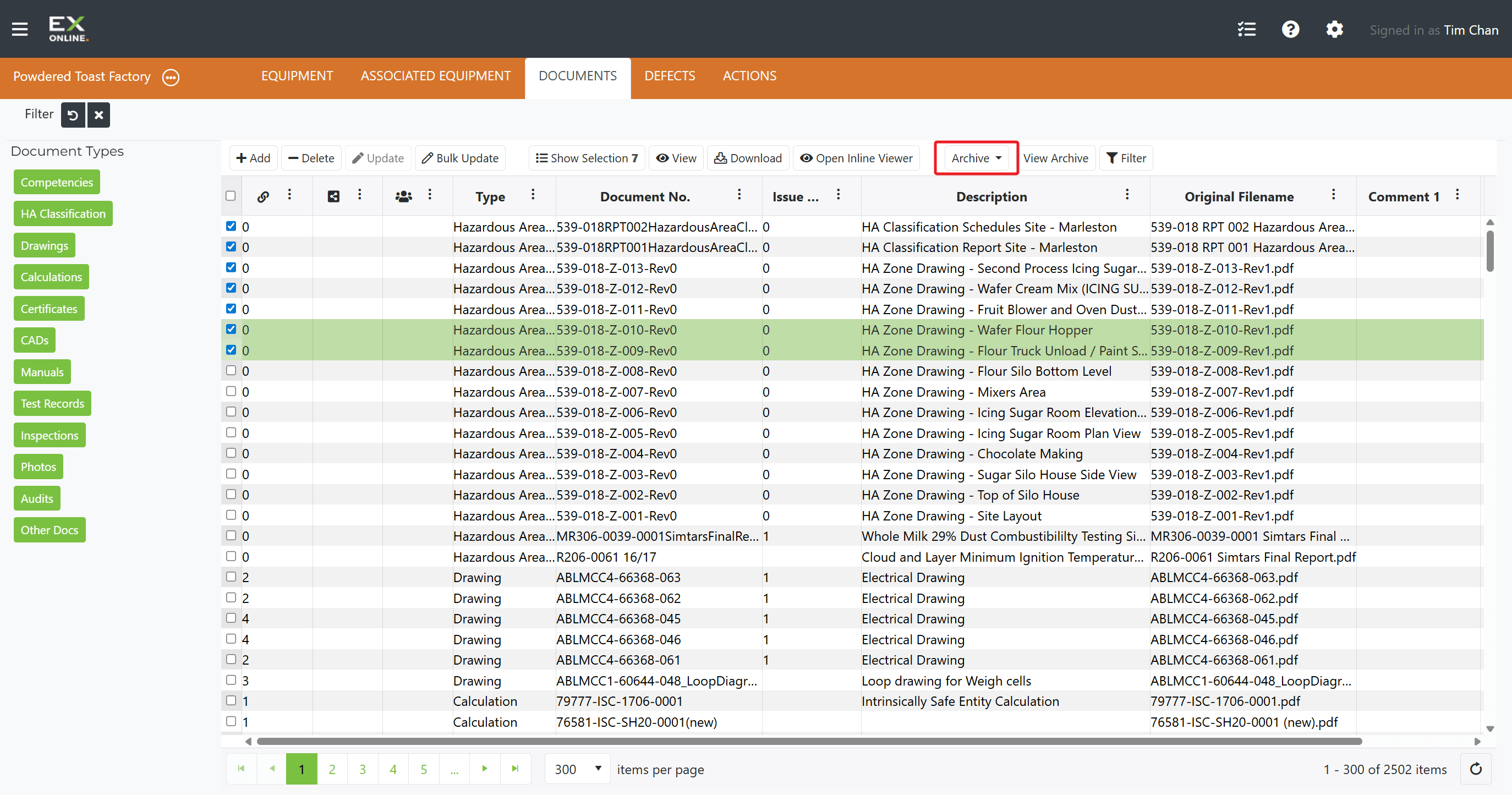
Task: Click the toolbar Filter button
Action: [x=1126, y=158]
